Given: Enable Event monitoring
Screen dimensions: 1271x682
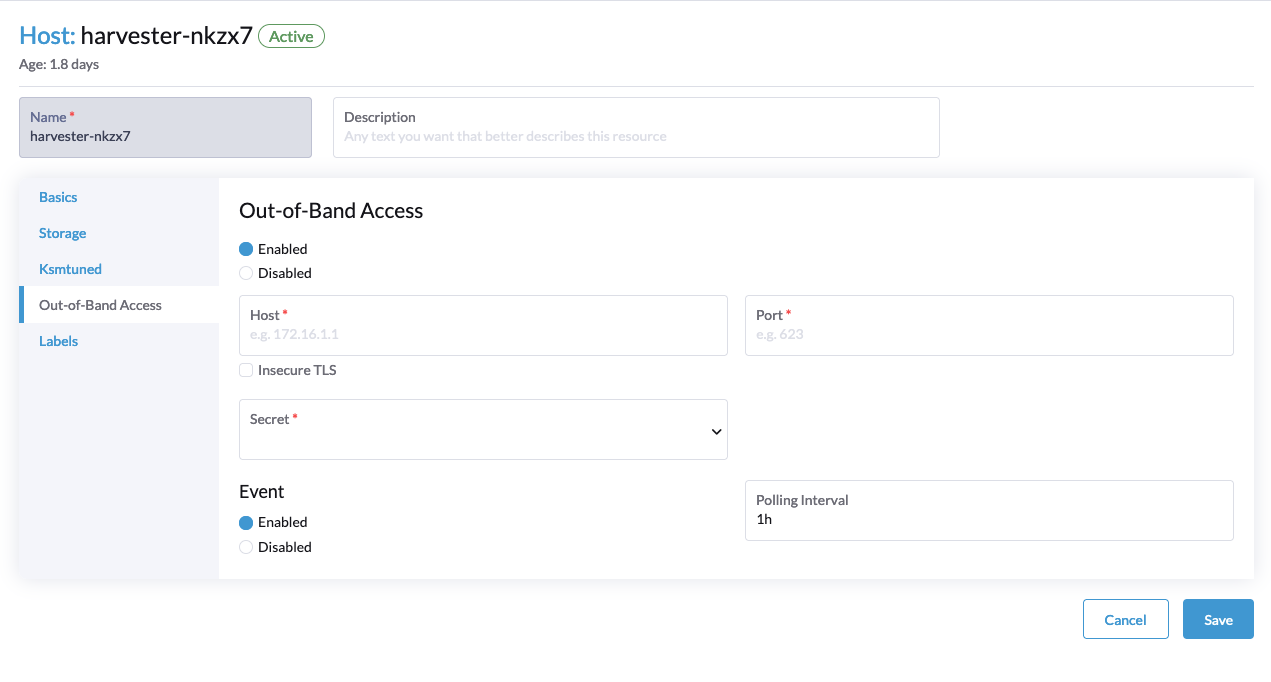Looking at the screenshot, I should [x=246, y=521].
